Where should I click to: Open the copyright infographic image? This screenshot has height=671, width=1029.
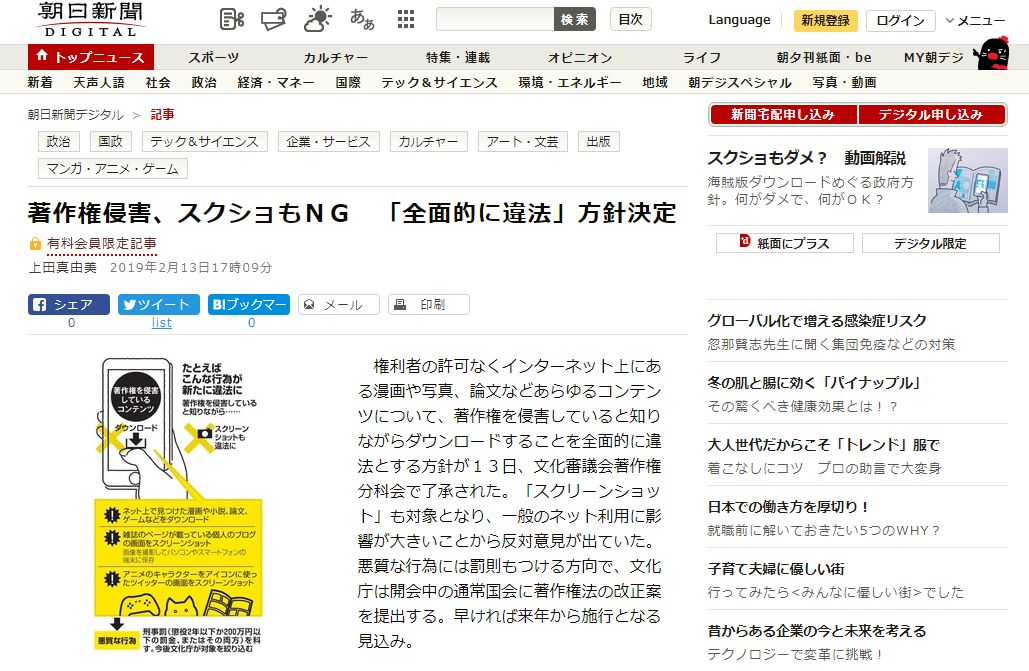coord(178,506)
